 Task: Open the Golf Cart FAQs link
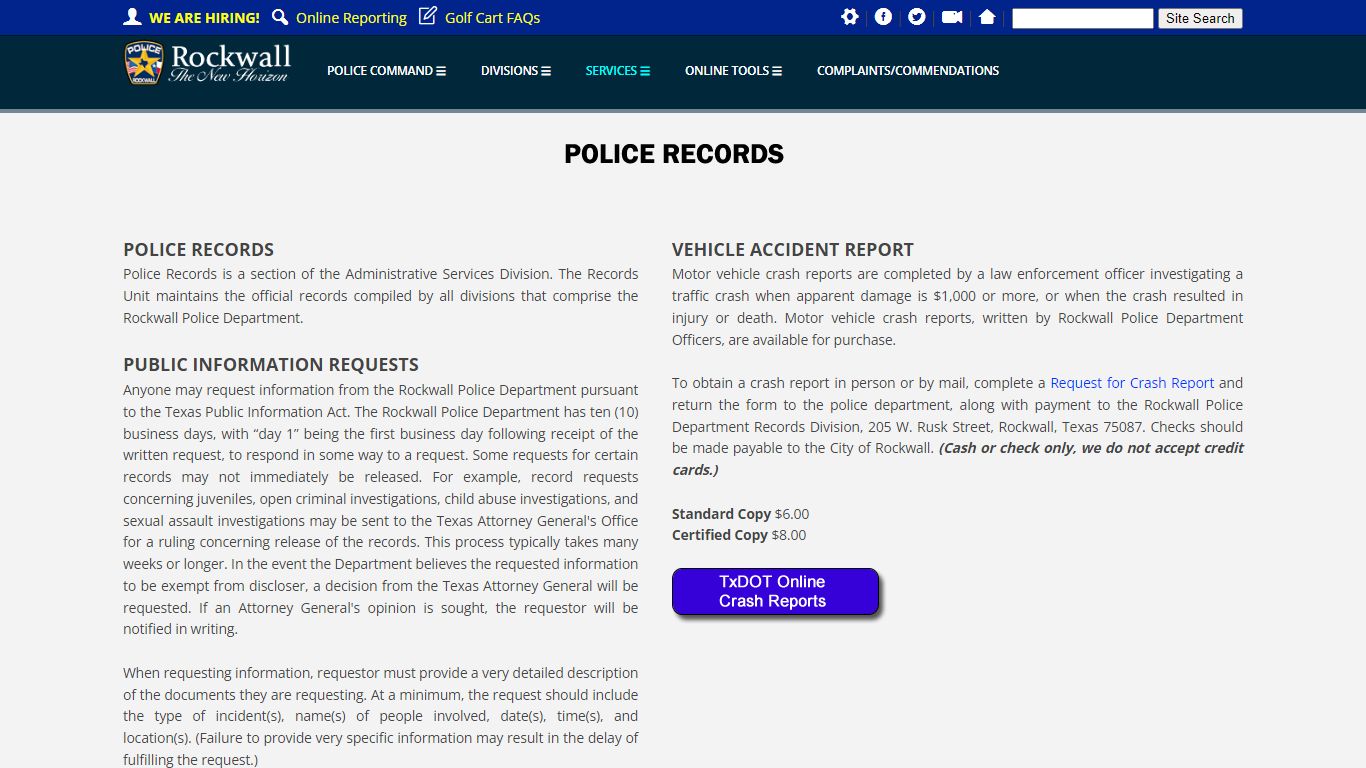click(492, 18)
